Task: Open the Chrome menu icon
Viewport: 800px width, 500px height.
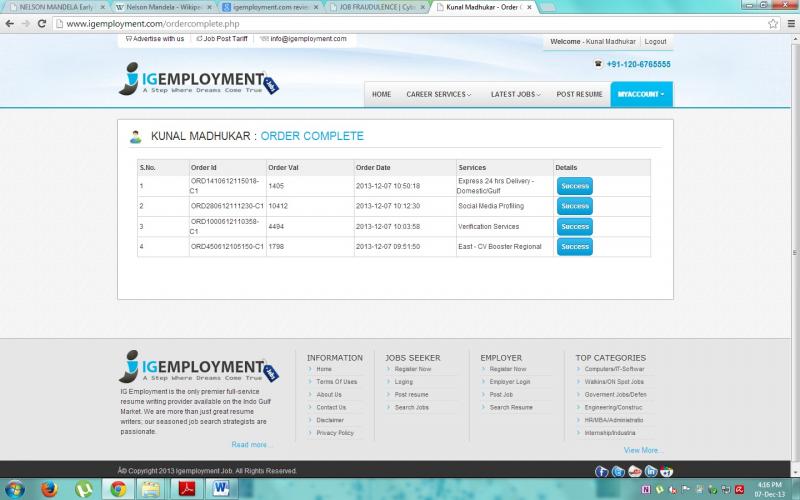Action: (791, 23)
